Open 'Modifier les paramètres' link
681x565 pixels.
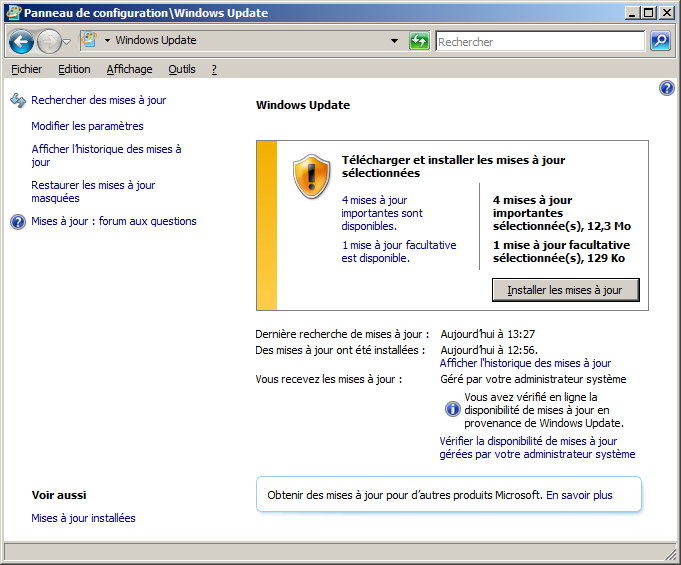point(87,126)
